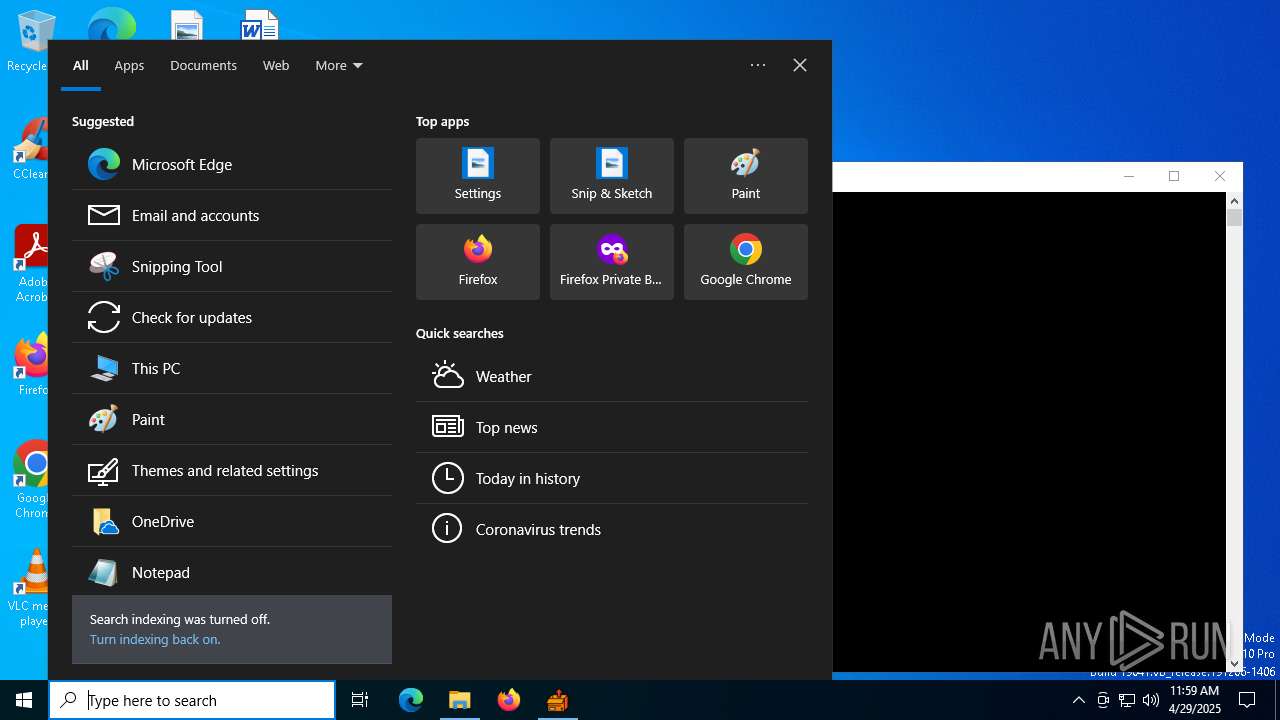Open the Windows Start menu
The width and height of the screenshot is (1280, 720).
pyautogui.click(x=24, y=700)
